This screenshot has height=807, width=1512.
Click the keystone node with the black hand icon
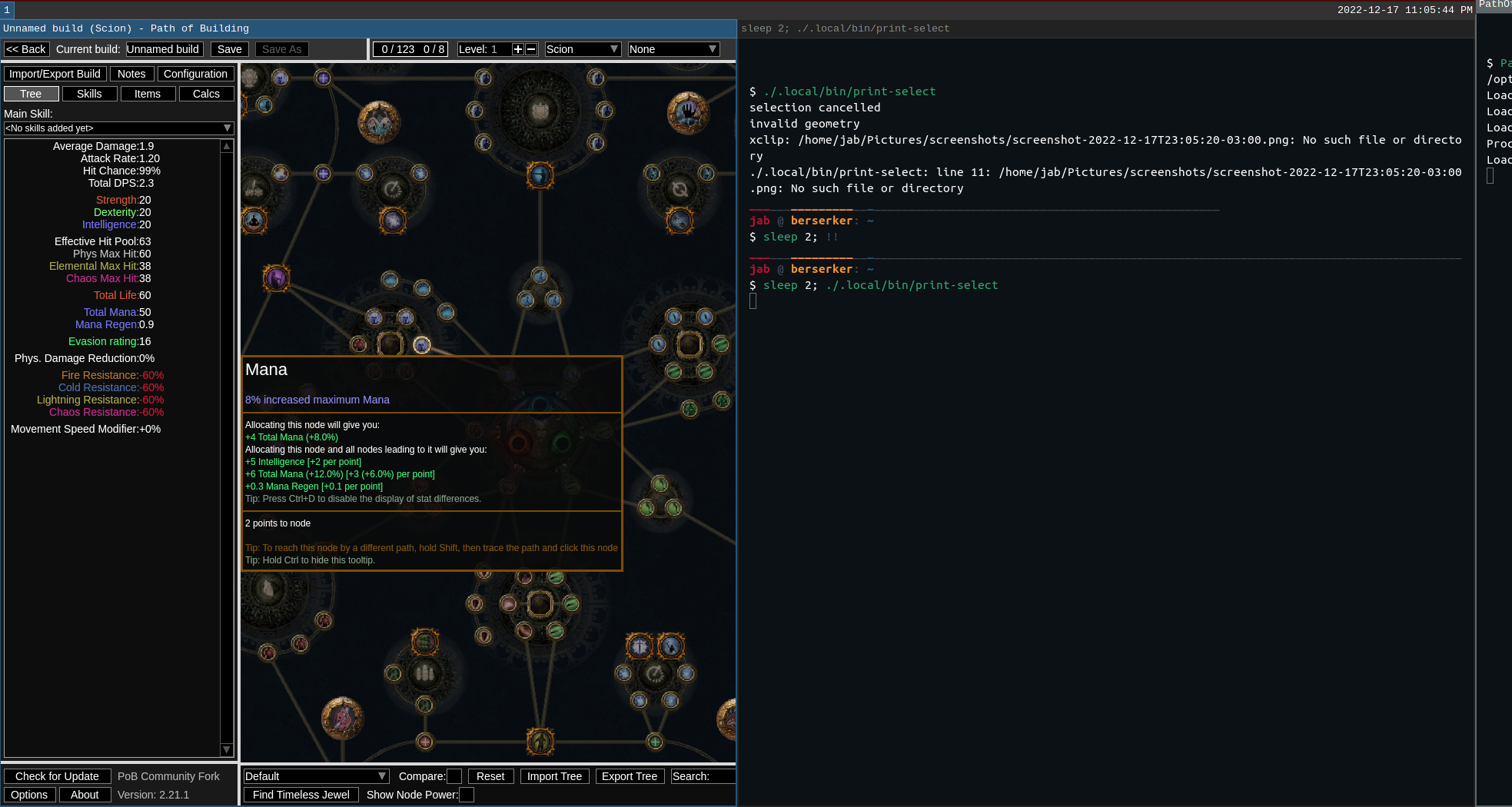[688, 114]
